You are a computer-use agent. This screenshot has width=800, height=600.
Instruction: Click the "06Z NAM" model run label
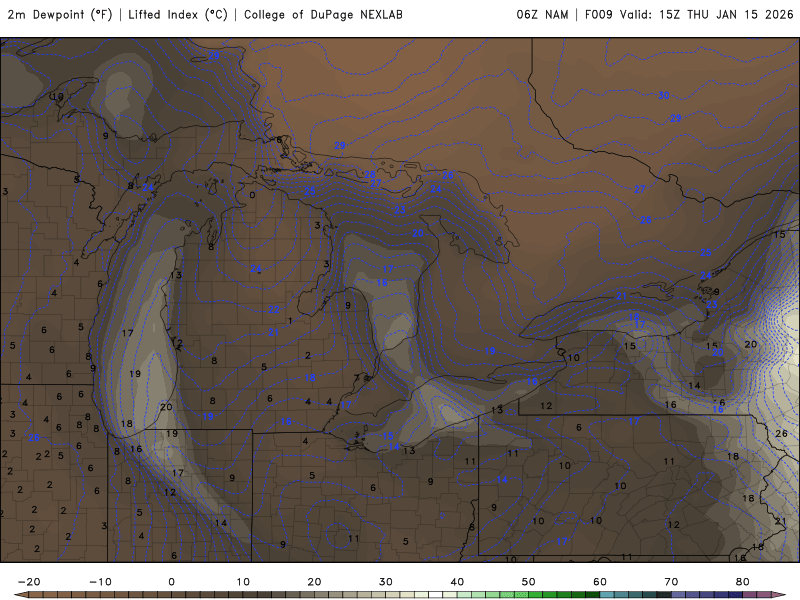[542, 15]
